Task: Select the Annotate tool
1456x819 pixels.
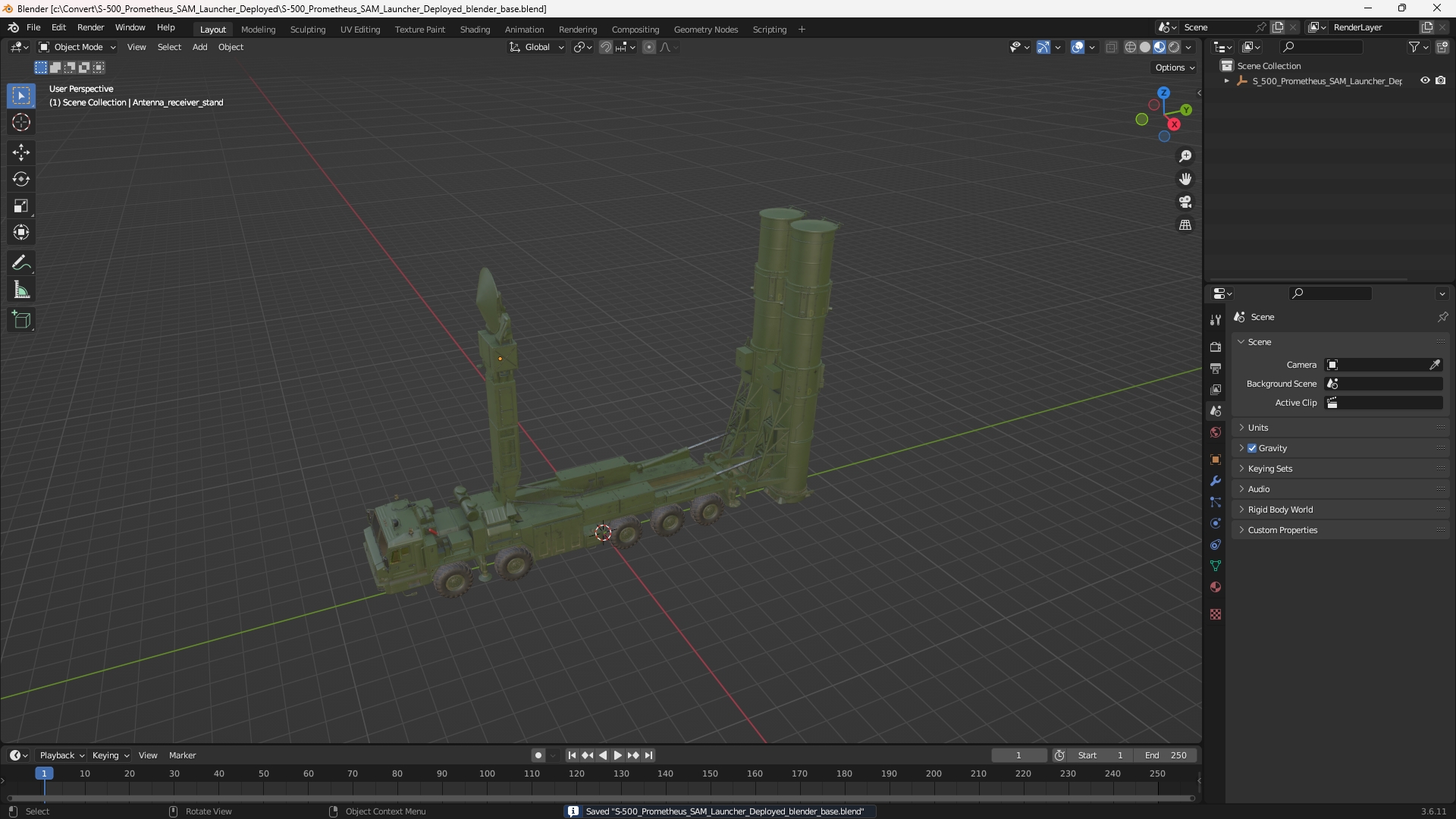Action: (21, 263)
